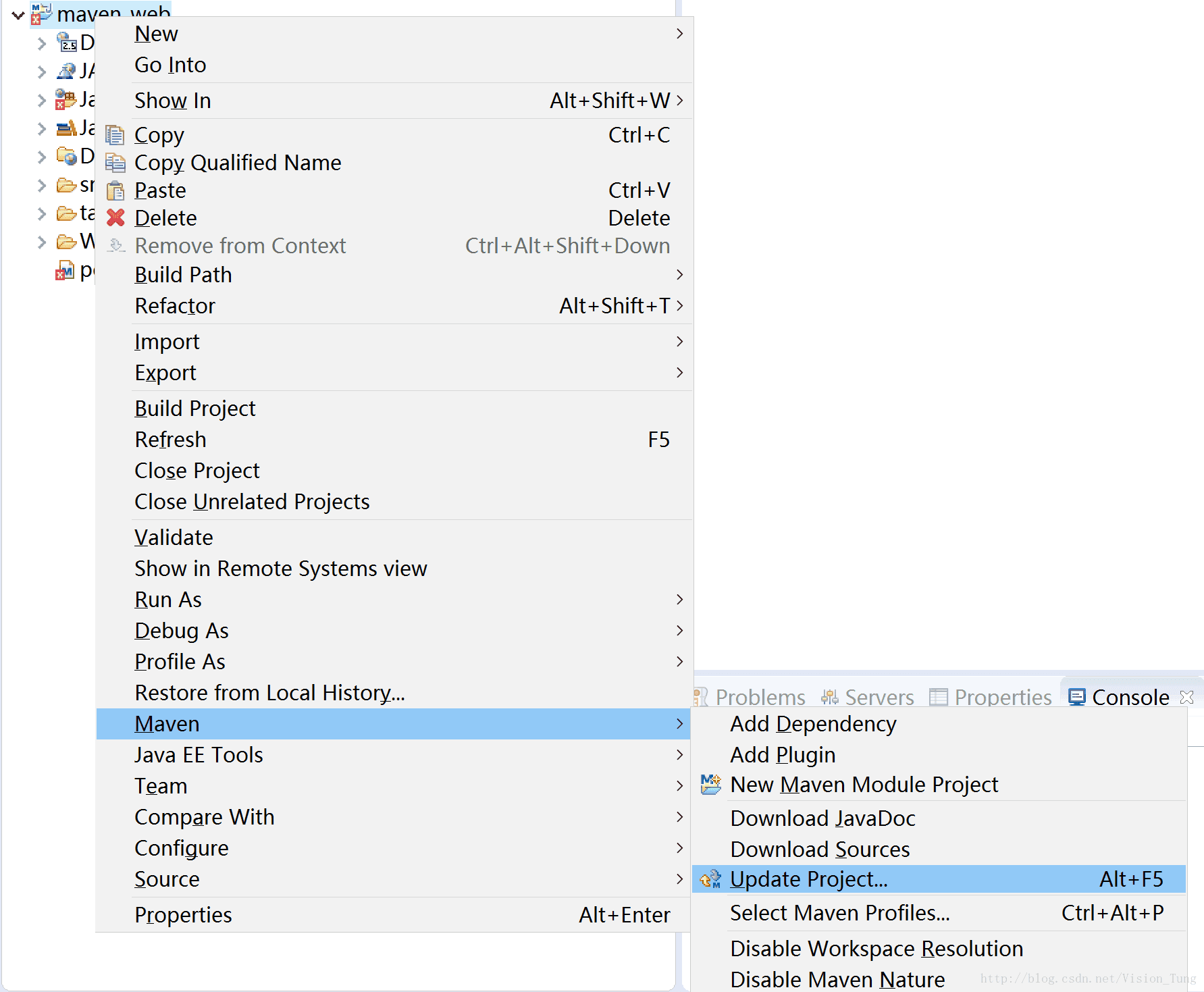Open the Java EE Tools submenu
This screenshot has height=992, width=1204.
click(394, 755)
